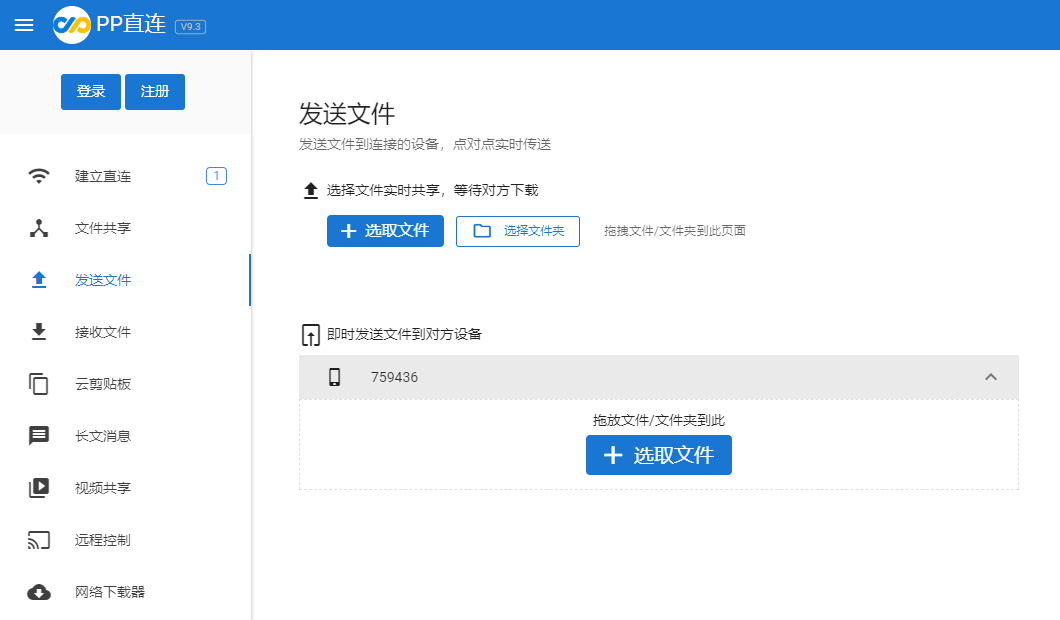Image resolution: width=1060 pixels, height=620 pixels.
Task: Click the 拖放文件/文件夹到此 drop zone
Action: click(659, 420)
